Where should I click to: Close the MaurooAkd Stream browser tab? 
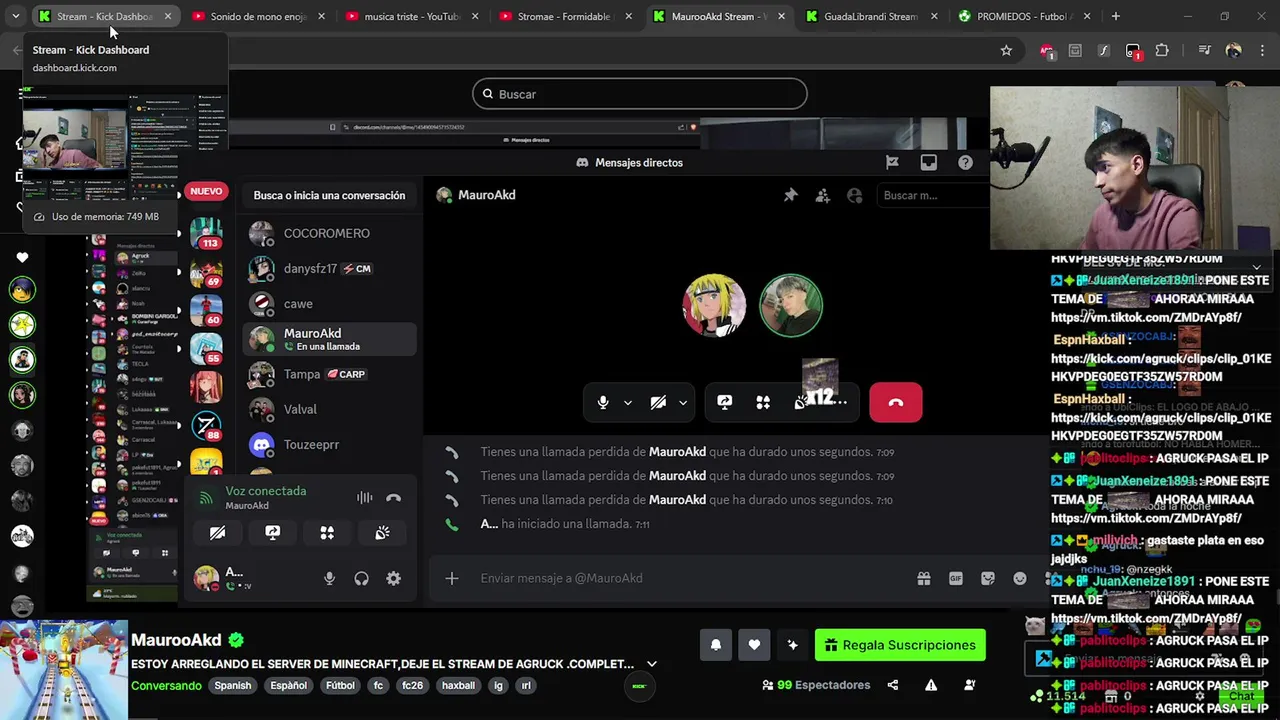783,16
